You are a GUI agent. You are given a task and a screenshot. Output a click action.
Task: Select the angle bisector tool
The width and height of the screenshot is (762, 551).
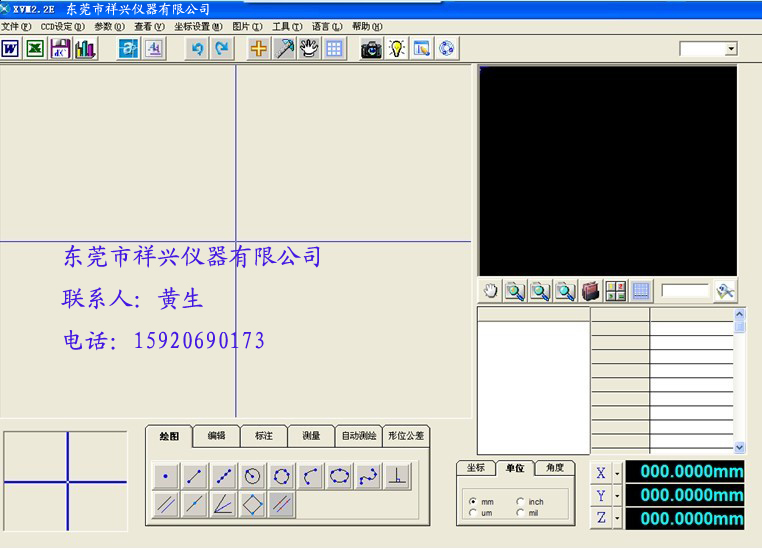224,504
